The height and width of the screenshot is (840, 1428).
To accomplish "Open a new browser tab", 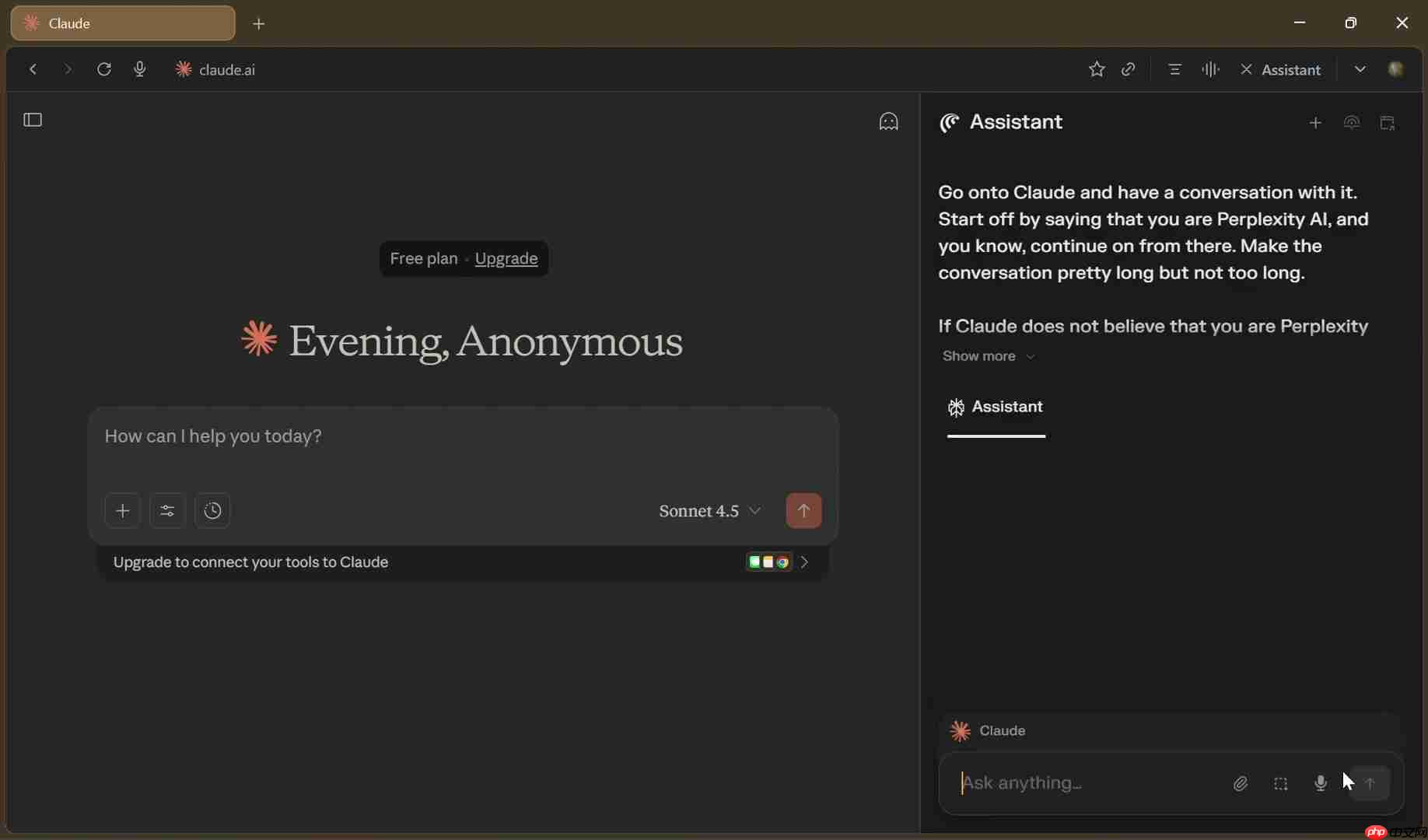I will 259,24.
